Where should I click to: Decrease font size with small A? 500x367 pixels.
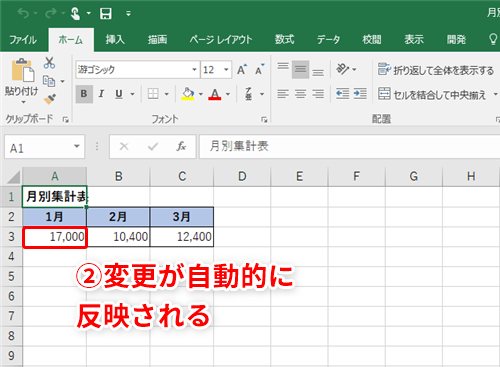click(x=260, y=69)
